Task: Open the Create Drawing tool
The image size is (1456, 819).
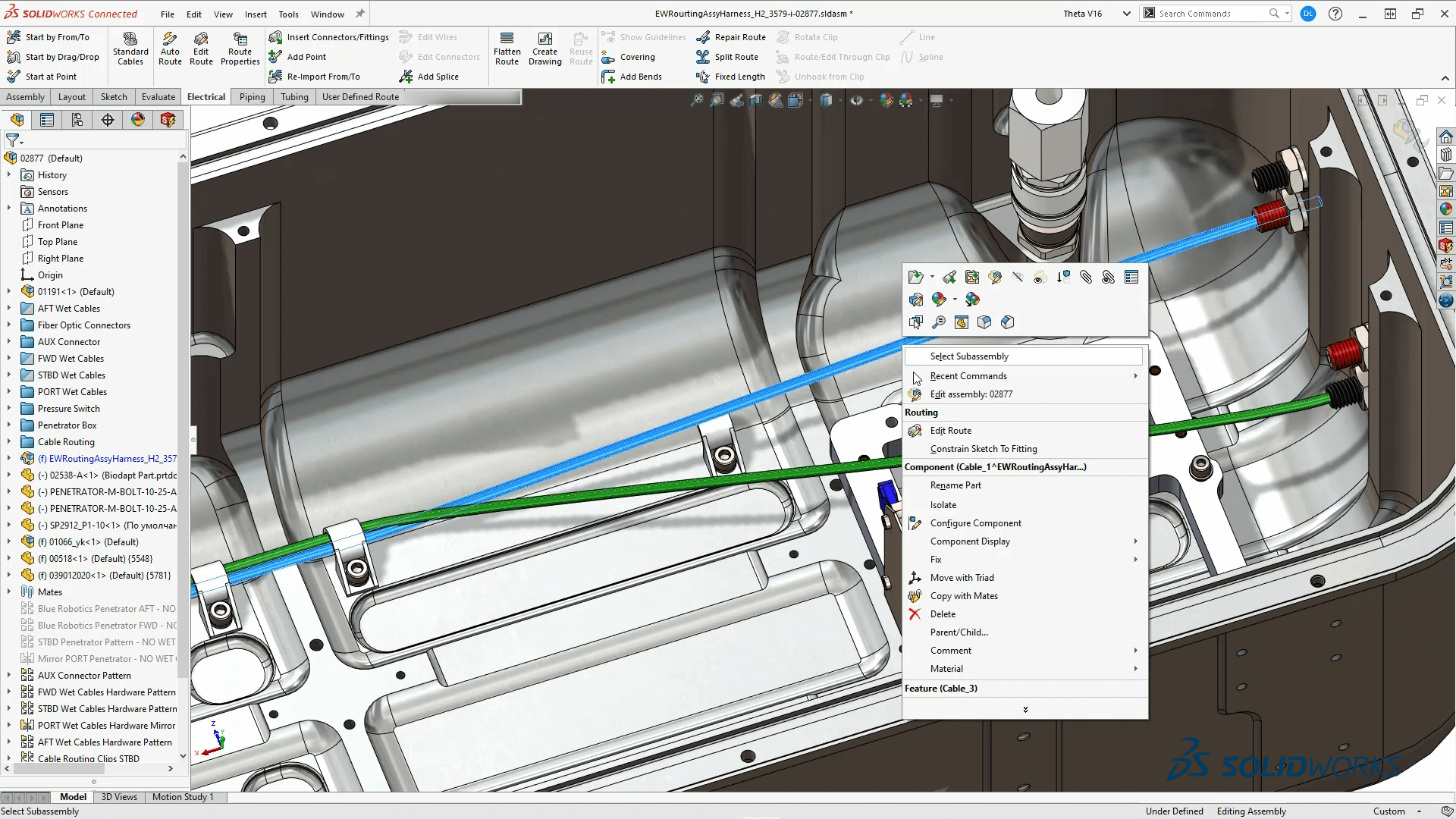Action: tap(544, 49)
